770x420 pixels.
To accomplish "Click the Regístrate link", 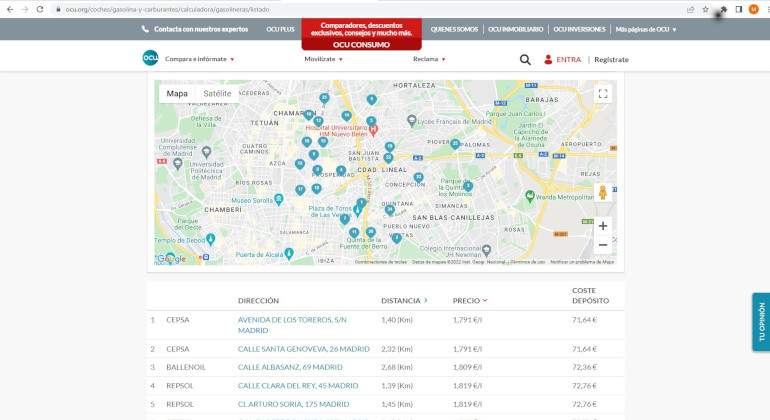I will [x=611, y=59].
